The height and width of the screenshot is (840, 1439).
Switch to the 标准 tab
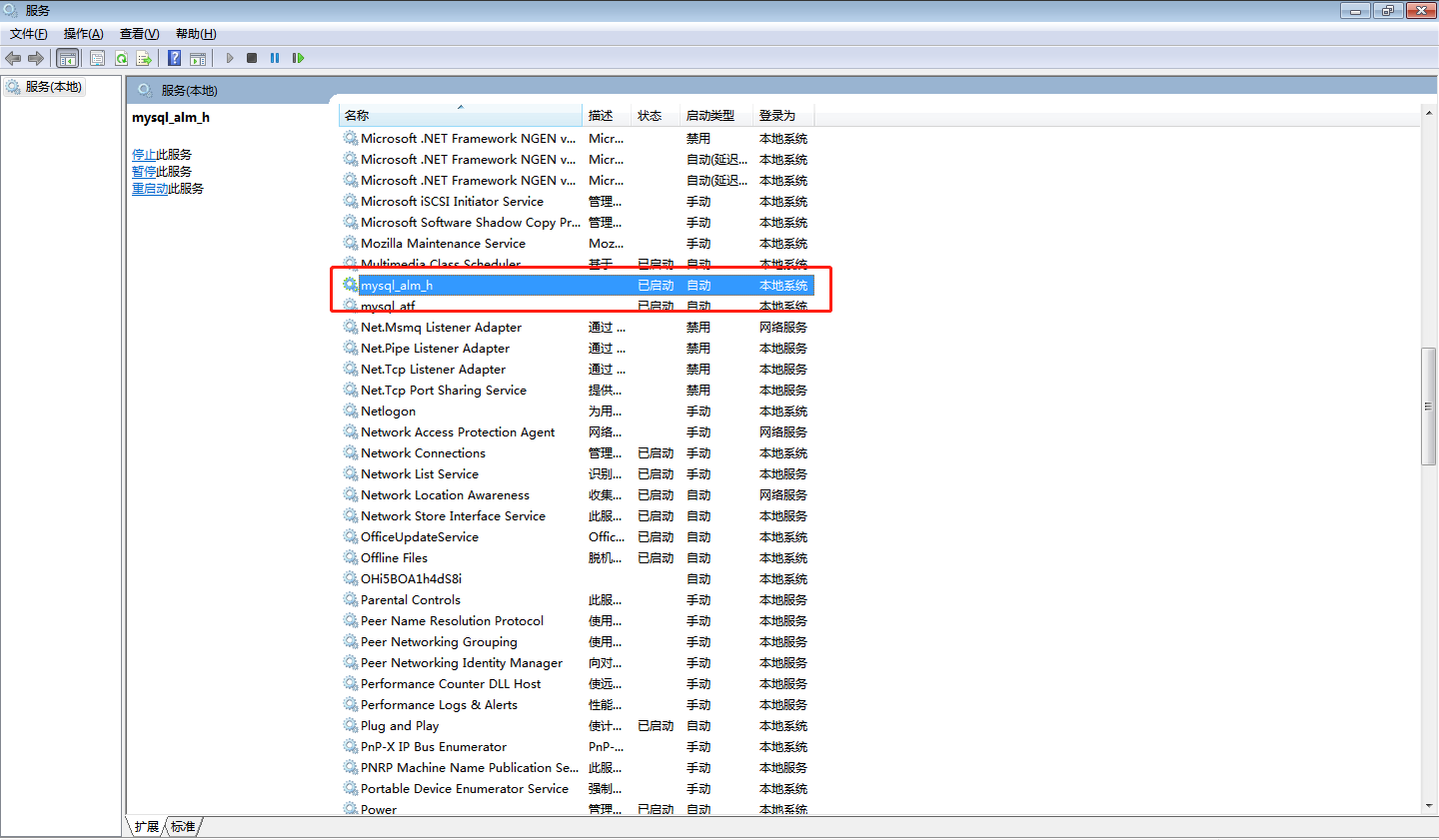point(183,827)
